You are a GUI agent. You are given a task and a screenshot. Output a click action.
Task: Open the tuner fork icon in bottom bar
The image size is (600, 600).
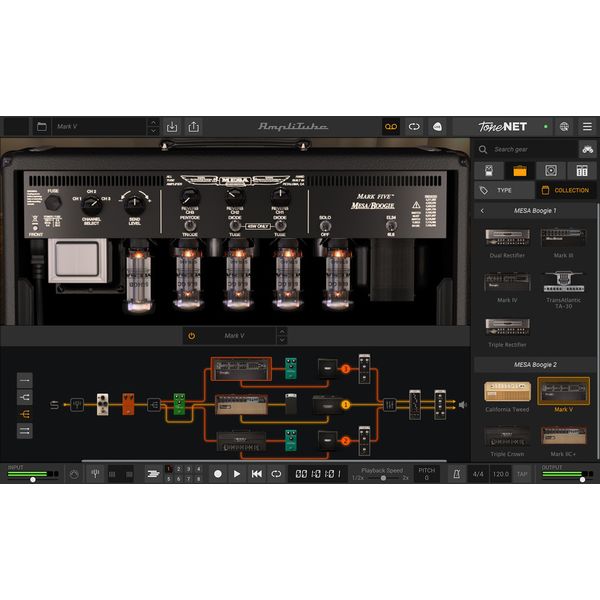pos(95,474)
